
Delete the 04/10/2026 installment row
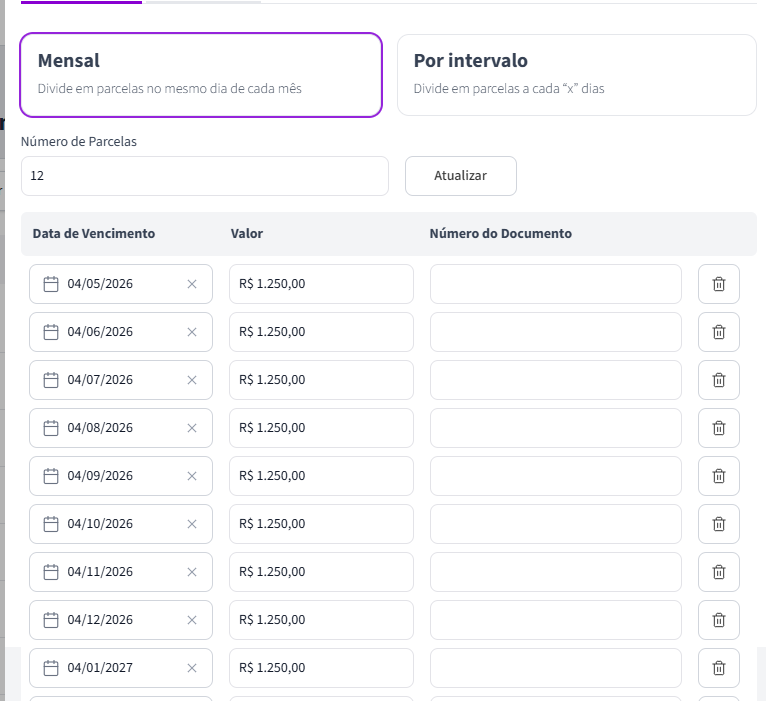pyautogui.click(x=719, y=524)
